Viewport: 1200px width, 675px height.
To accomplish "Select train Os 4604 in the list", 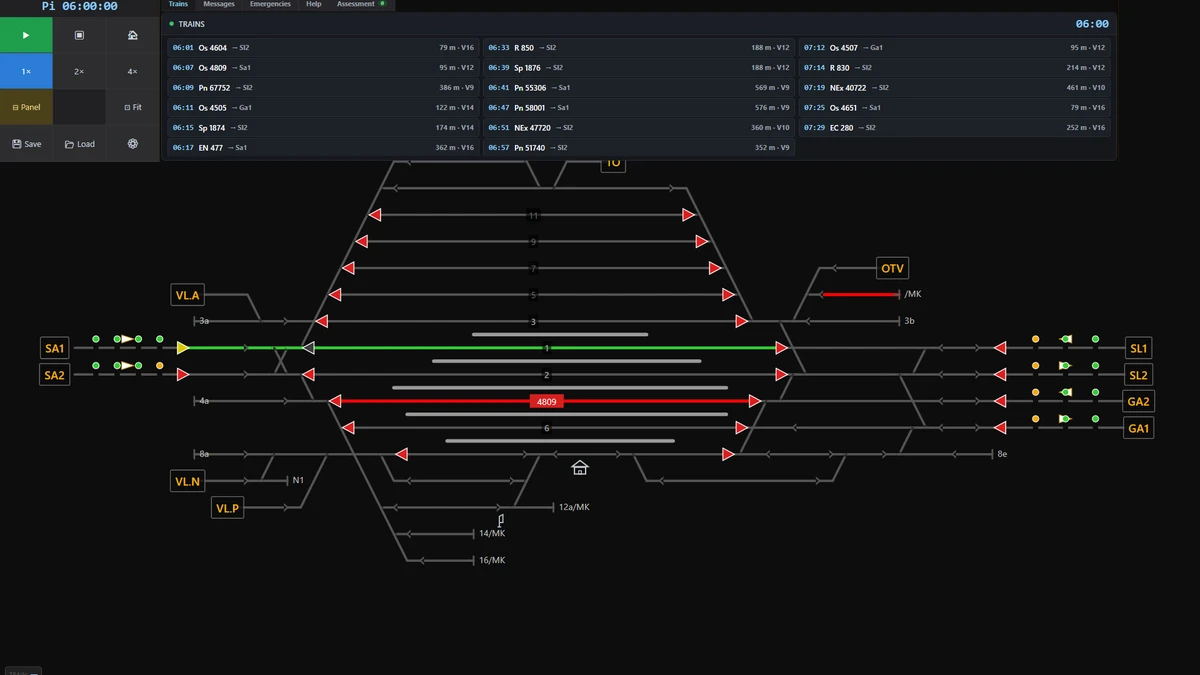I will (323, 47).
